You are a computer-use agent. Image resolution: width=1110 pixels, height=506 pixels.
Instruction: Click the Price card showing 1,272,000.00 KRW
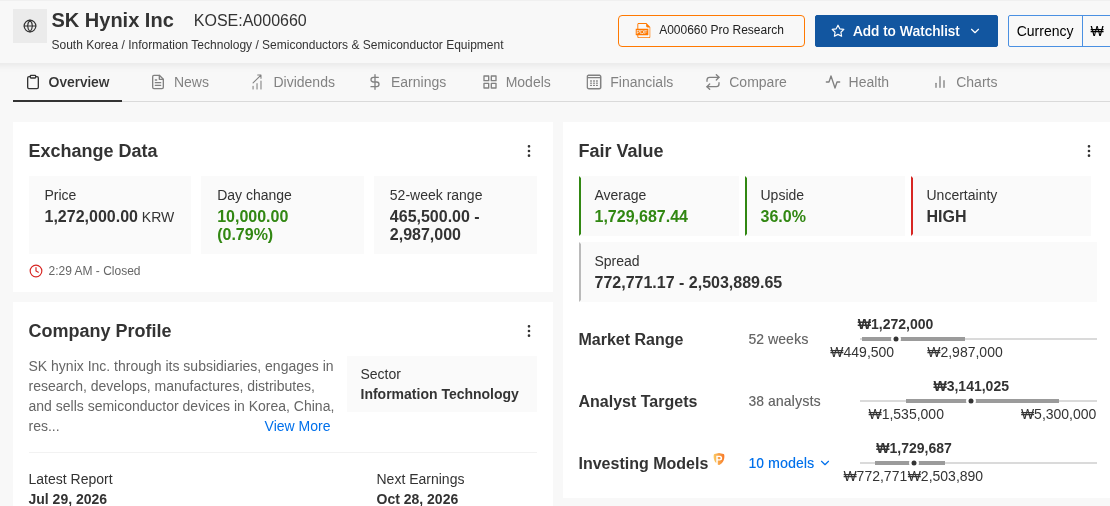(110, 215)
